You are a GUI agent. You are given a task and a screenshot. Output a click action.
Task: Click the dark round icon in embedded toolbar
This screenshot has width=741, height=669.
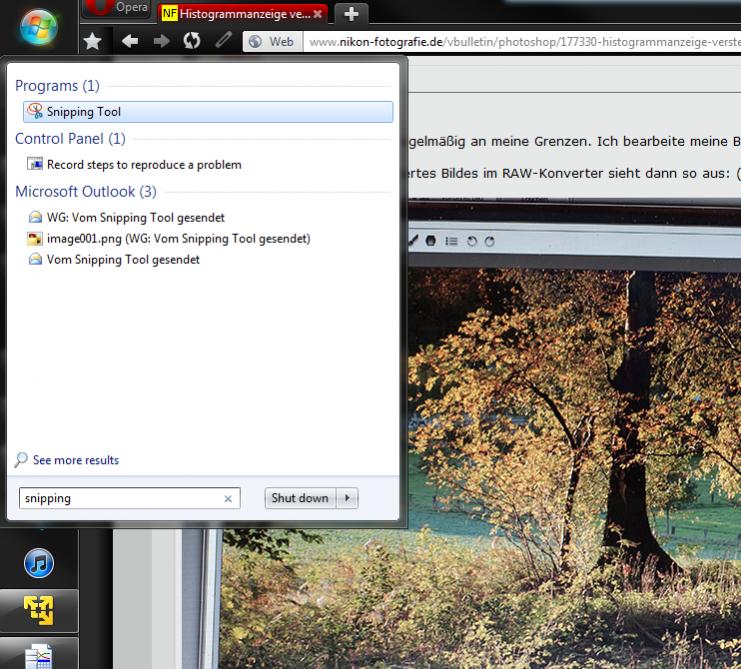[431, 241]
